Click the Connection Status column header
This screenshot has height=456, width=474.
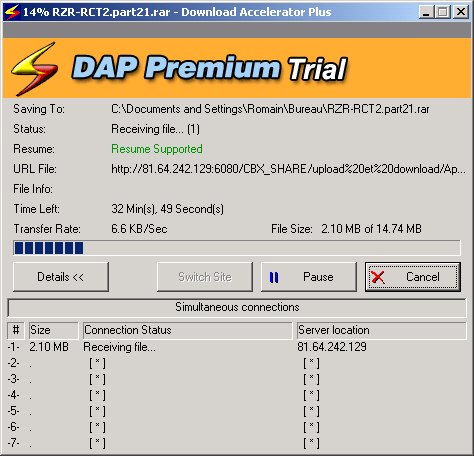pos(188,330)
